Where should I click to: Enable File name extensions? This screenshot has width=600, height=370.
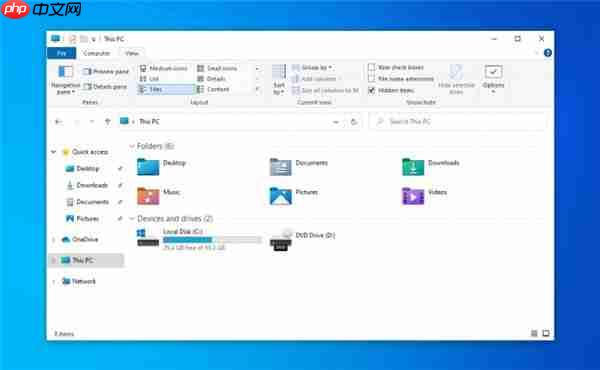coord(401,79)
